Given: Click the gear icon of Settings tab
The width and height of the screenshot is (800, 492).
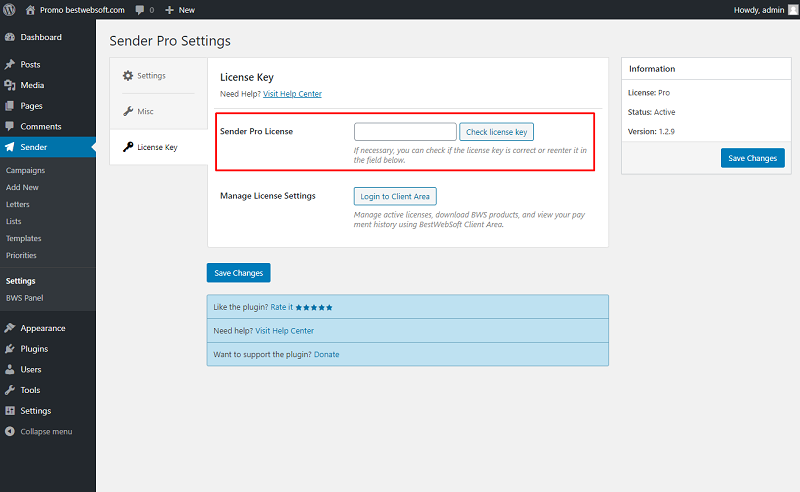Looking at the screenshot, I should pos(128,76).
